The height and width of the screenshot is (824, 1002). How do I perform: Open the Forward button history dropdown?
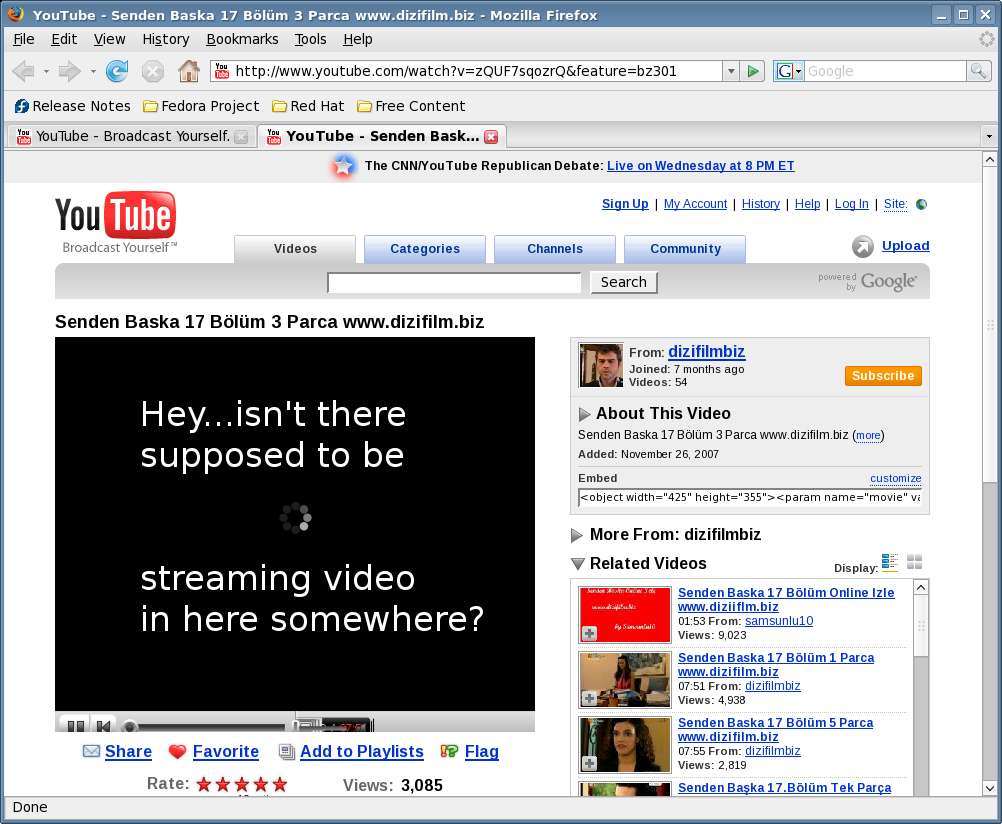tap(93, 72)
